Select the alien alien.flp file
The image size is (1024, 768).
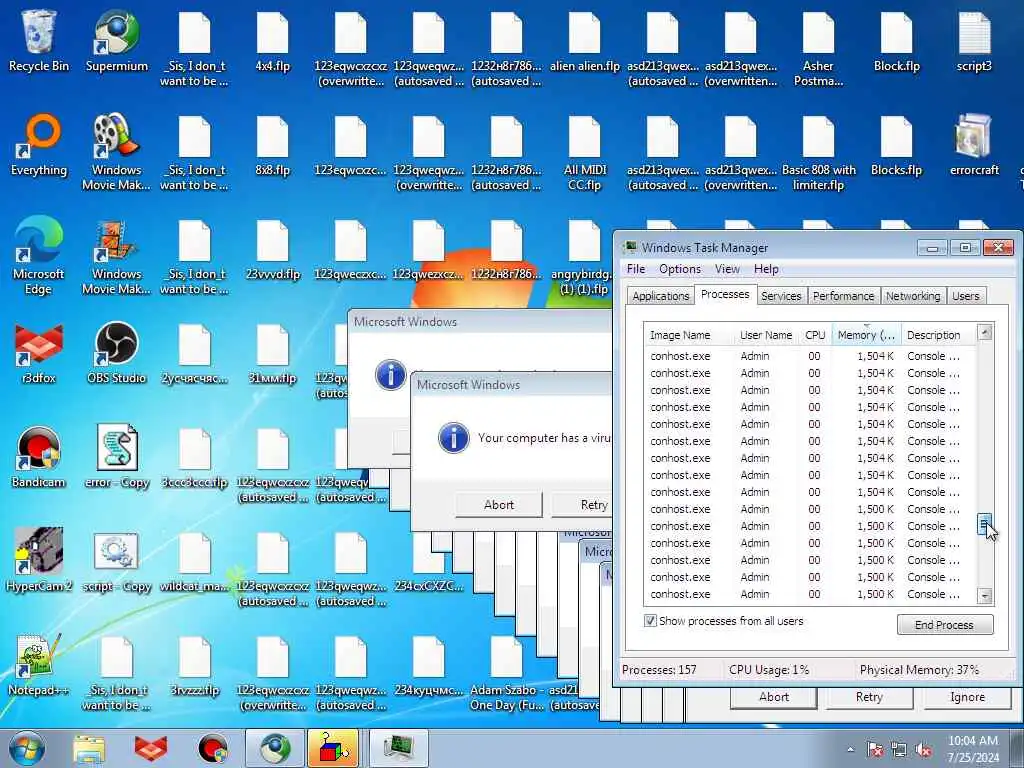584,41
